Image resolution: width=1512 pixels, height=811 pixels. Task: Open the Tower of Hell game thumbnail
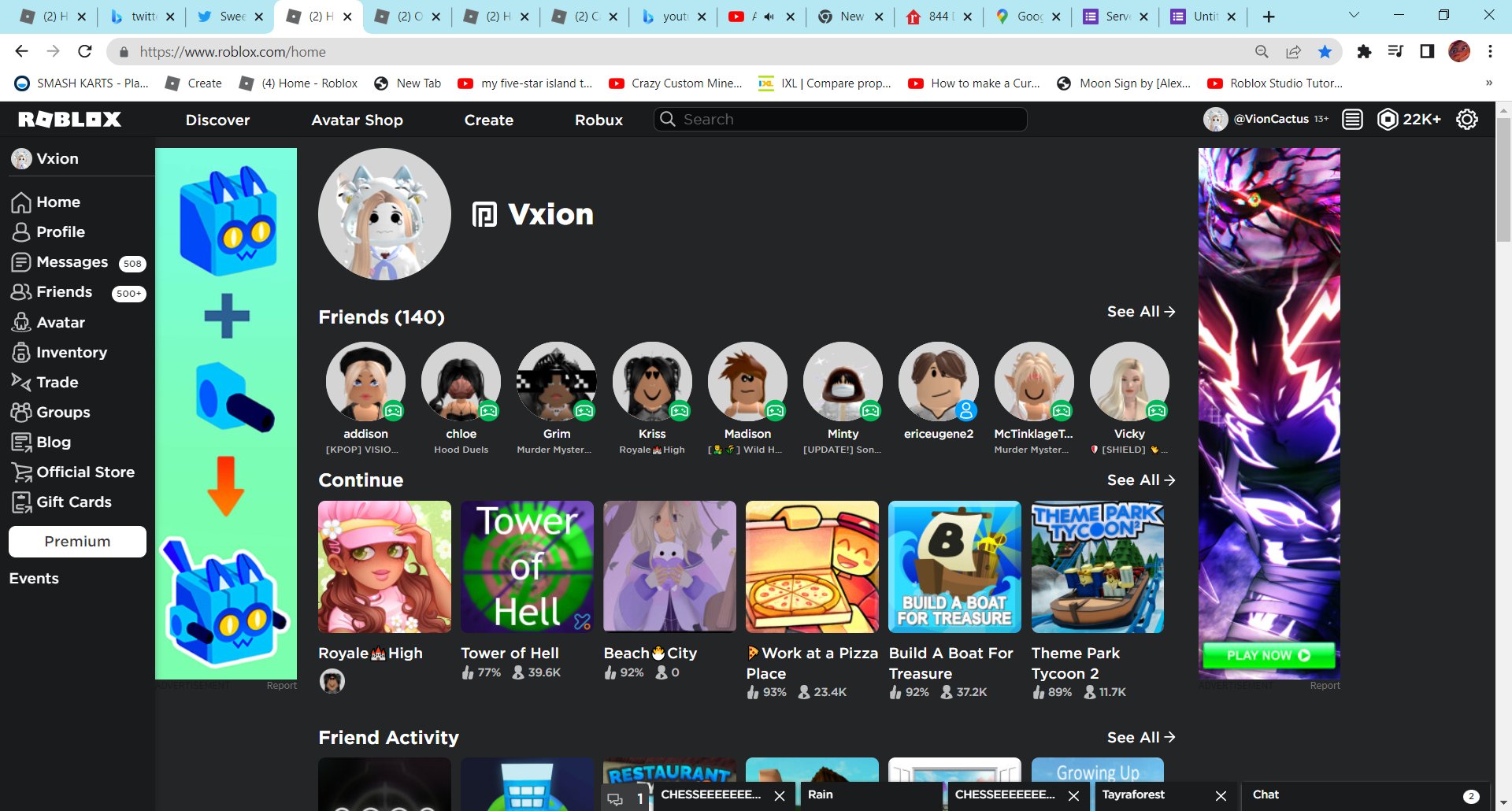pyautogui.click(x=527, y=567)
